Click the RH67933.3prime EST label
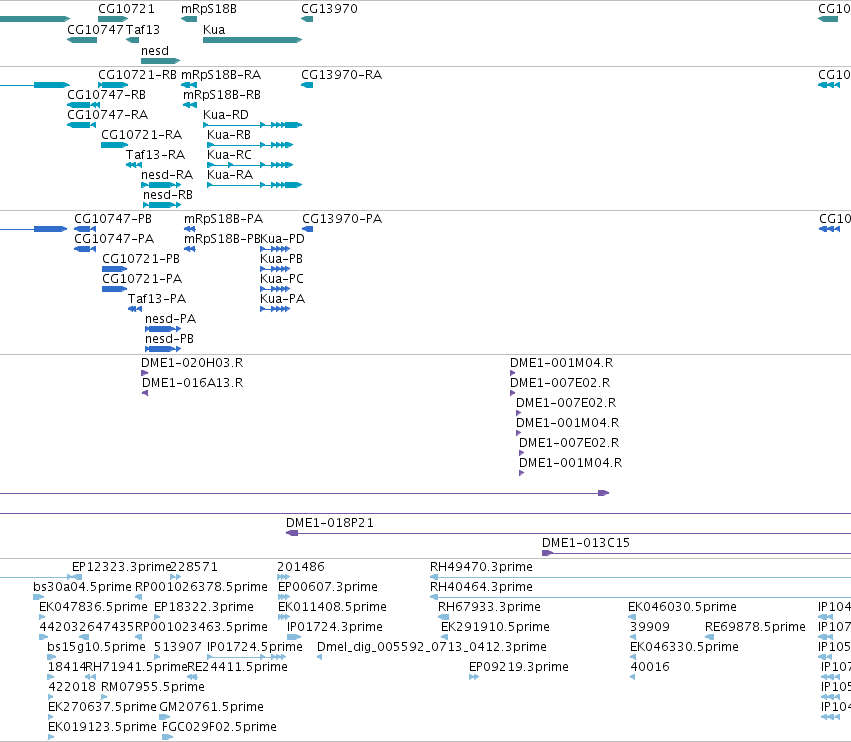This screenshot has width=851, height=742. tap(490, 607)
